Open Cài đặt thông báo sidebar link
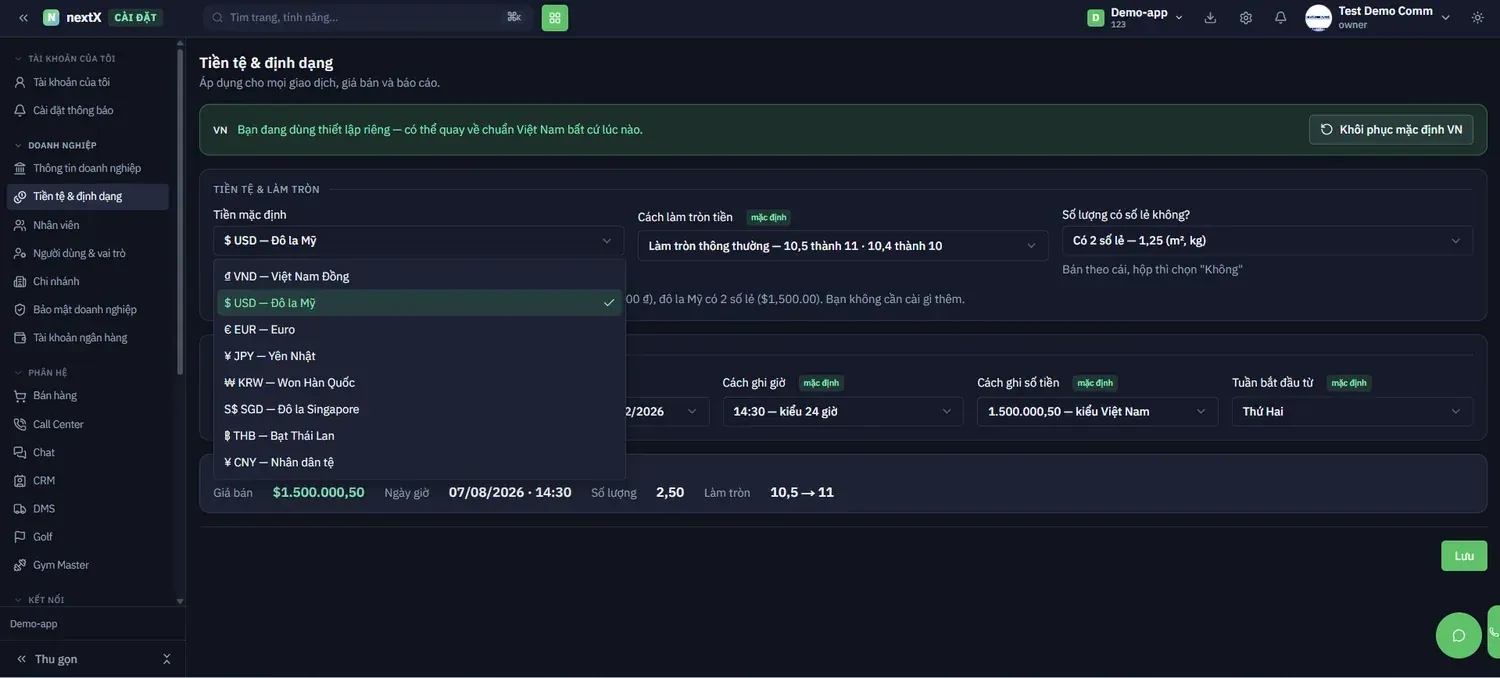The image size is (1500, 678). (x=88, y=110)
